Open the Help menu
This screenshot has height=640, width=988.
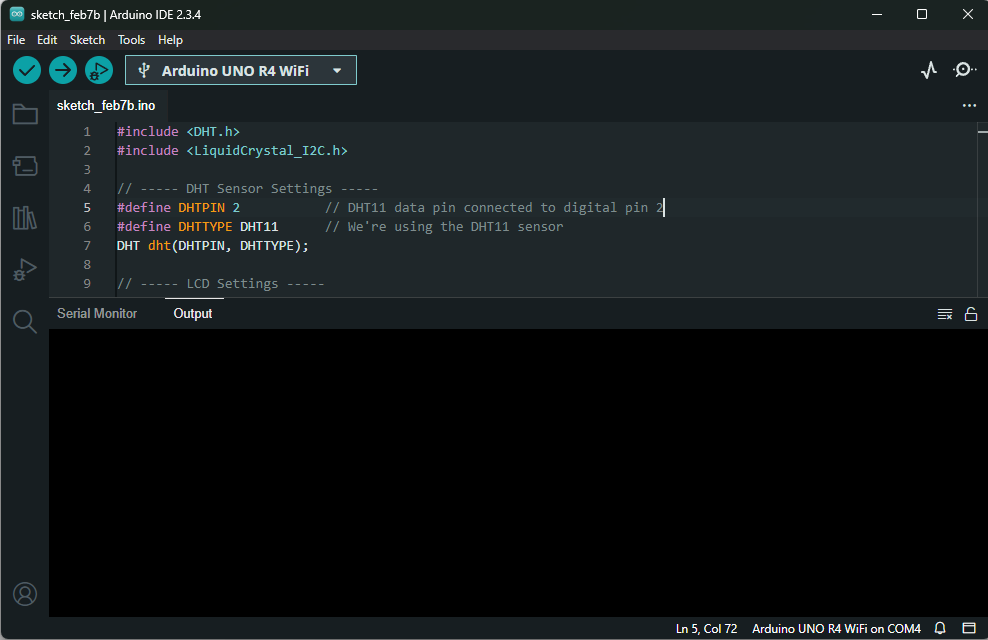pos(170,40)
